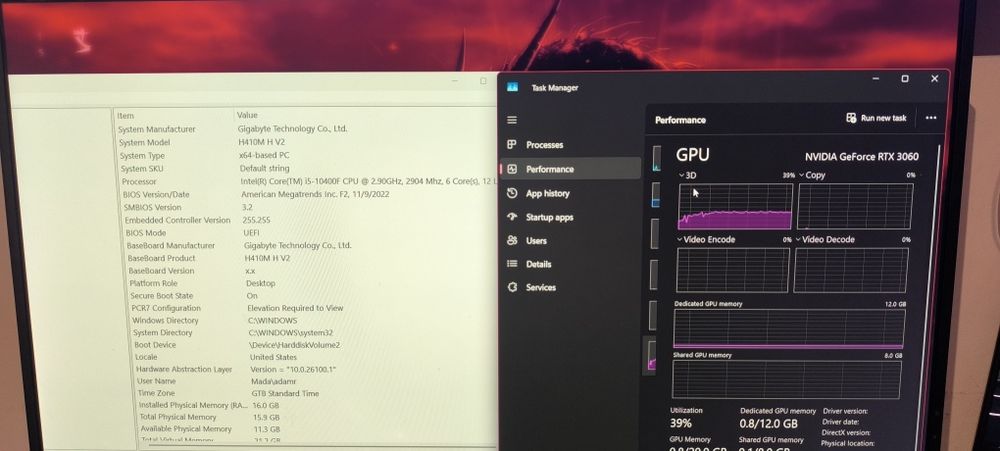Image resolution: width=1000 pixels, height=451 pixels.
Task: Select the Available Physical Memory row
Action: [318, 429]
